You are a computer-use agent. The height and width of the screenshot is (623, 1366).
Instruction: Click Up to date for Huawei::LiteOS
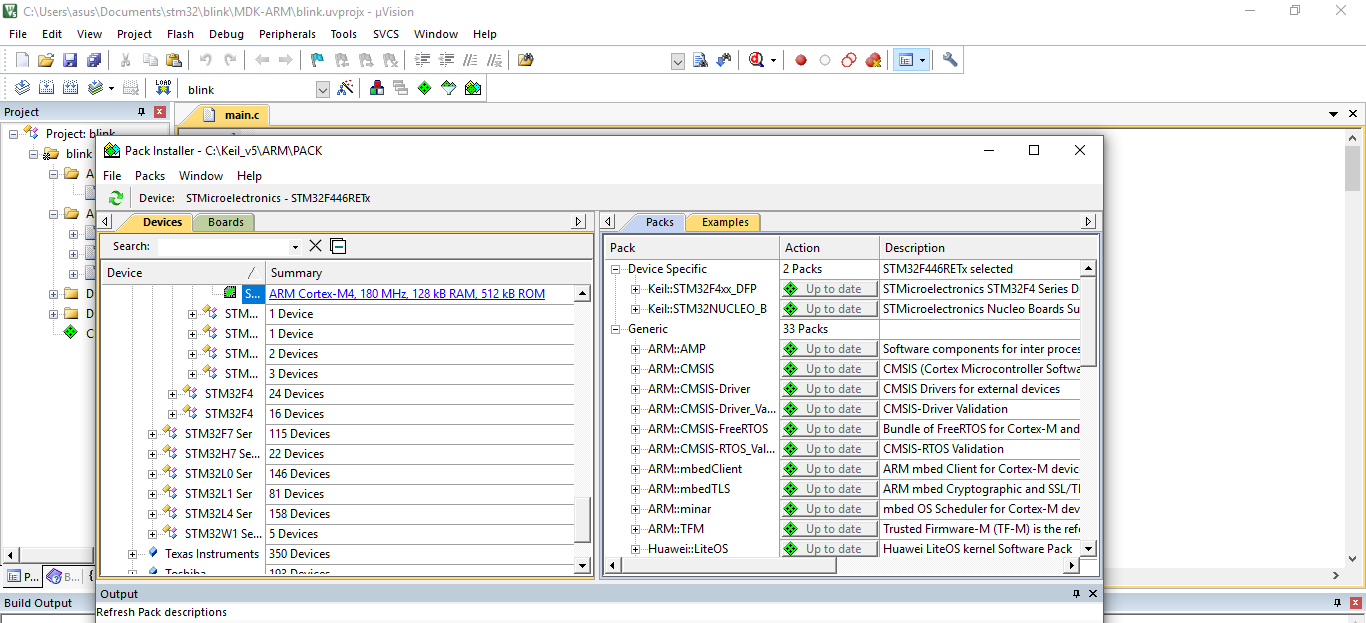pos(829,549)
